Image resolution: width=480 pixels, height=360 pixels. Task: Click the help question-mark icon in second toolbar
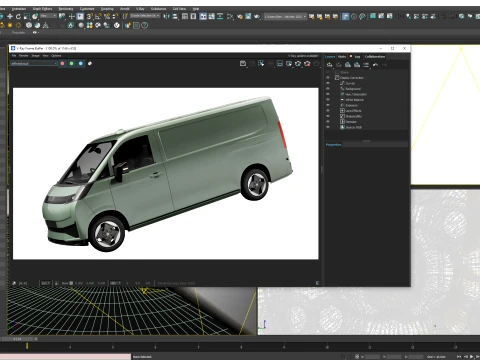(x=144, y=25)
